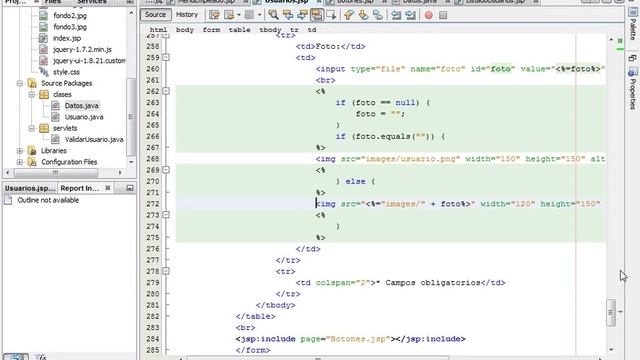Open Forward history dropdown arrow
640x360 pixels.
259,15
